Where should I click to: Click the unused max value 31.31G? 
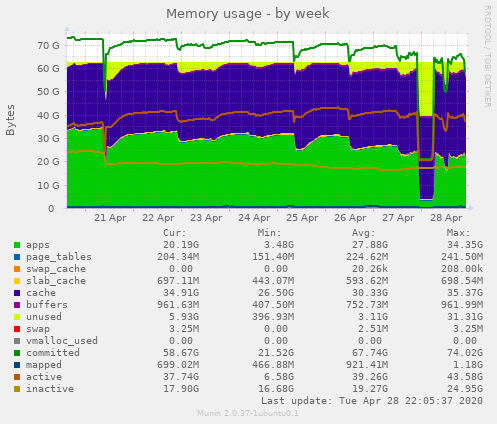click(465, 317)
